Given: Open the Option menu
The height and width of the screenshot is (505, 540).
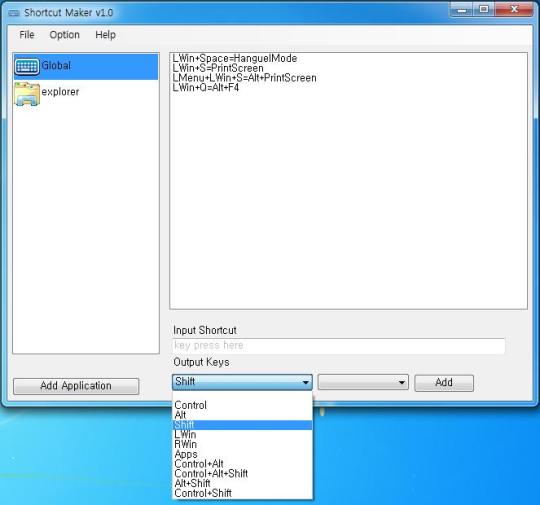Looking at the screenshot, I should [64, 35].
